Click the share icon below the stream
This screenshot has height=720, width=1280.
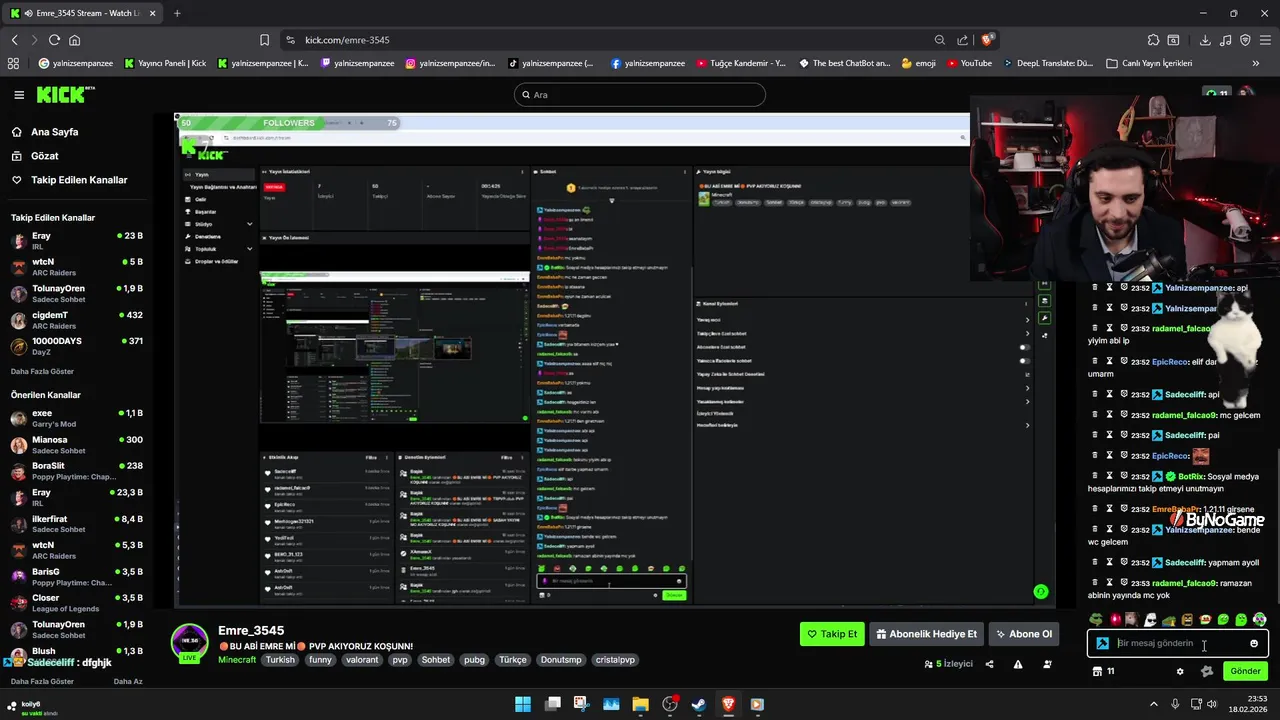coord(989,664)
